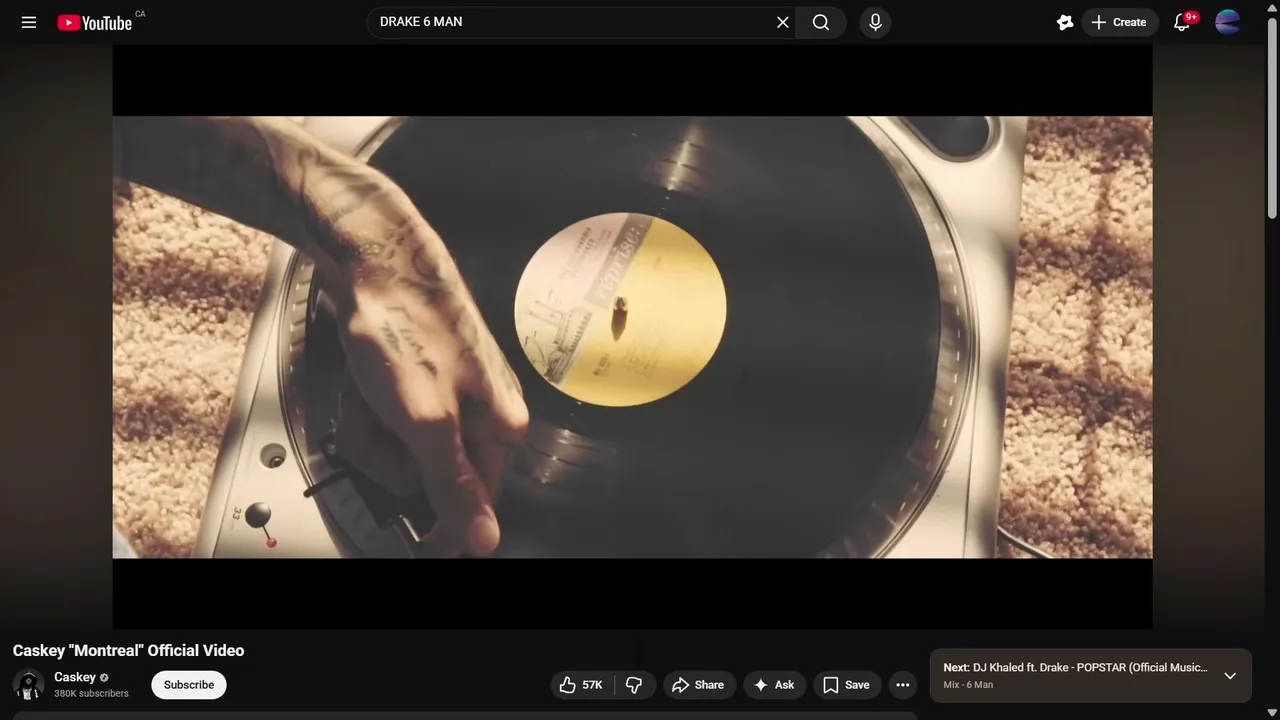Start voice search with microphone
The image size is (1280, 720).
875,22
